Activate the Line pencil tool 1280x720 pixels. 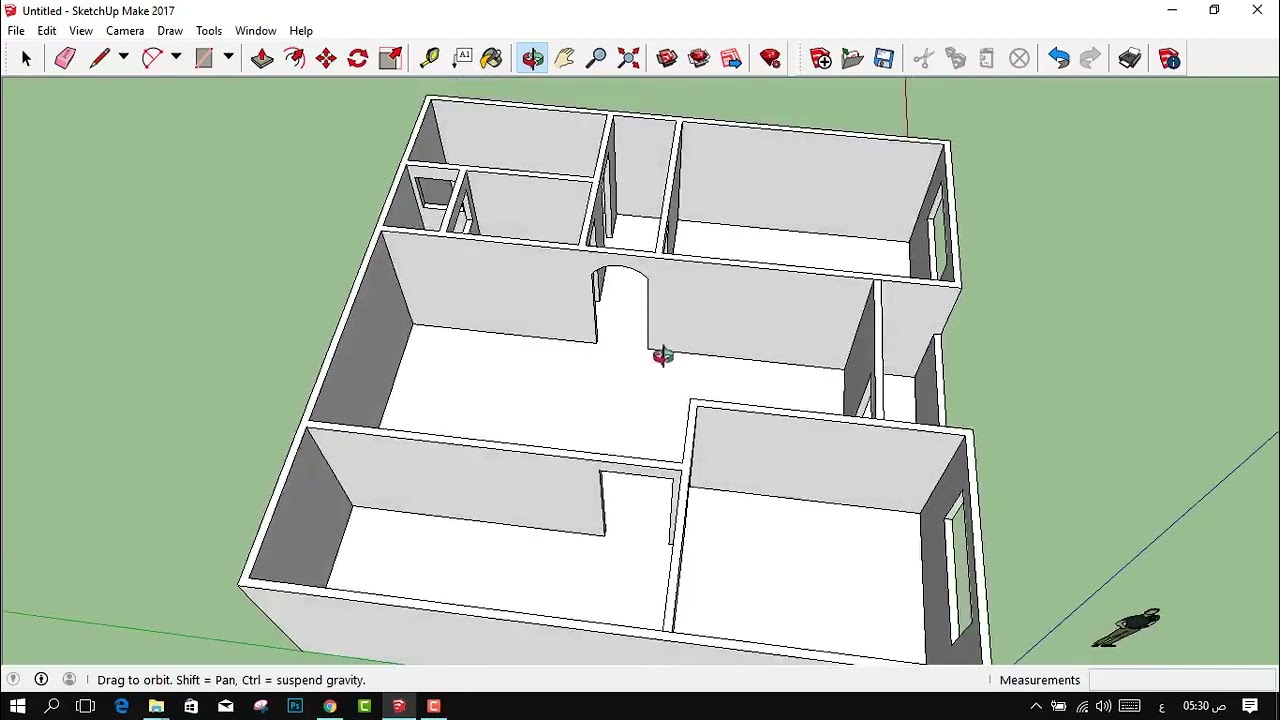99,59
